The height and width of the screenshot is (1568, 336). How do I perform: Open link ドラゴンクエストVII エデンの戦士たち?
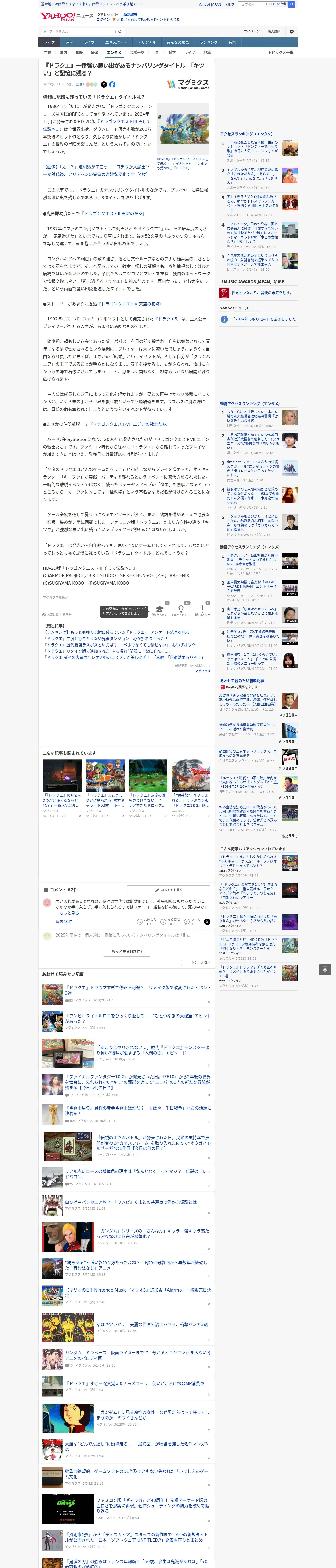[129, 424]
